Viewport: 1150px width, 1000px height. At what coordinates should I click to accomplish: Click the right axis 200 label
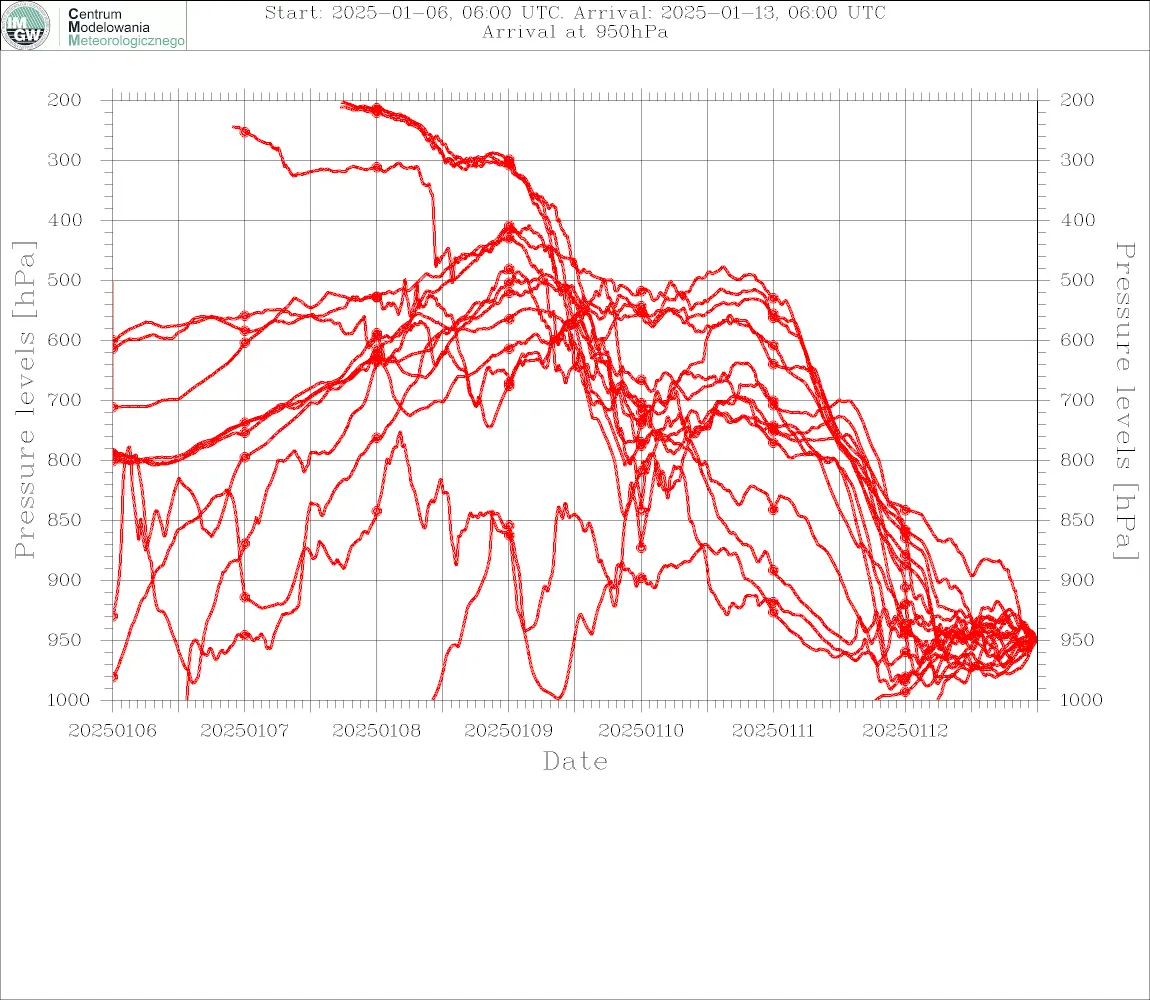coord(1077,100)
